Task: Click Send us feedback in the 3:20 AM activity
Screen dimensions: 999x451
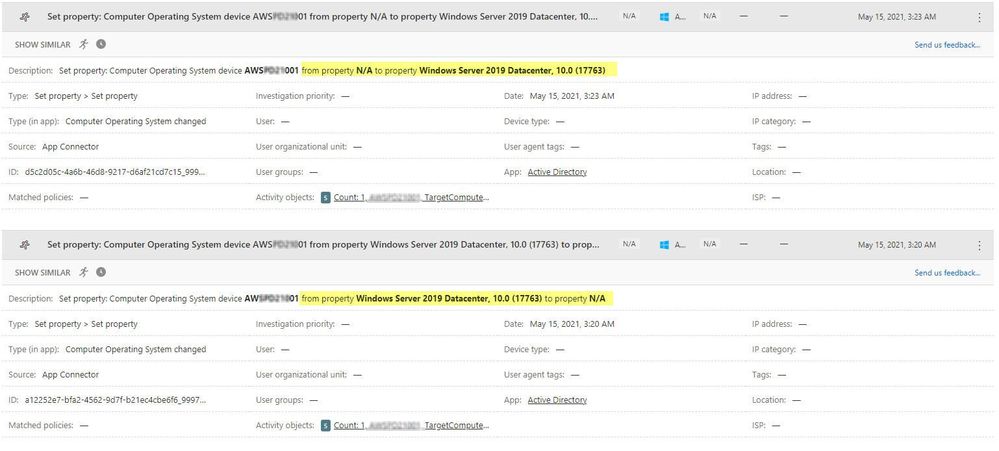Action: [947, 273]
